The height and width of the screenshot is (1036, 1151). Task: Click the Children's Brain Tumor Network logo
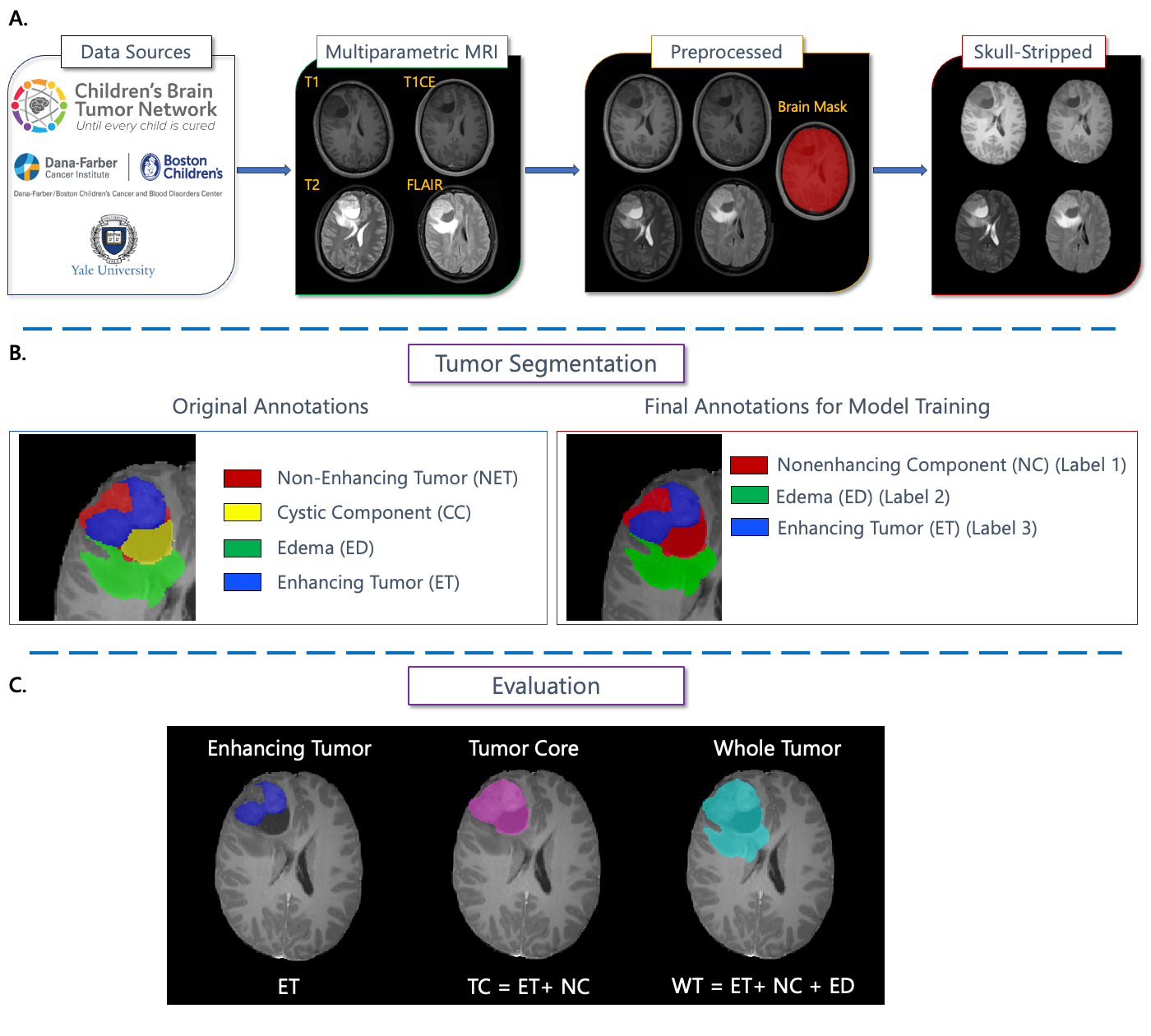pos(113,106)
